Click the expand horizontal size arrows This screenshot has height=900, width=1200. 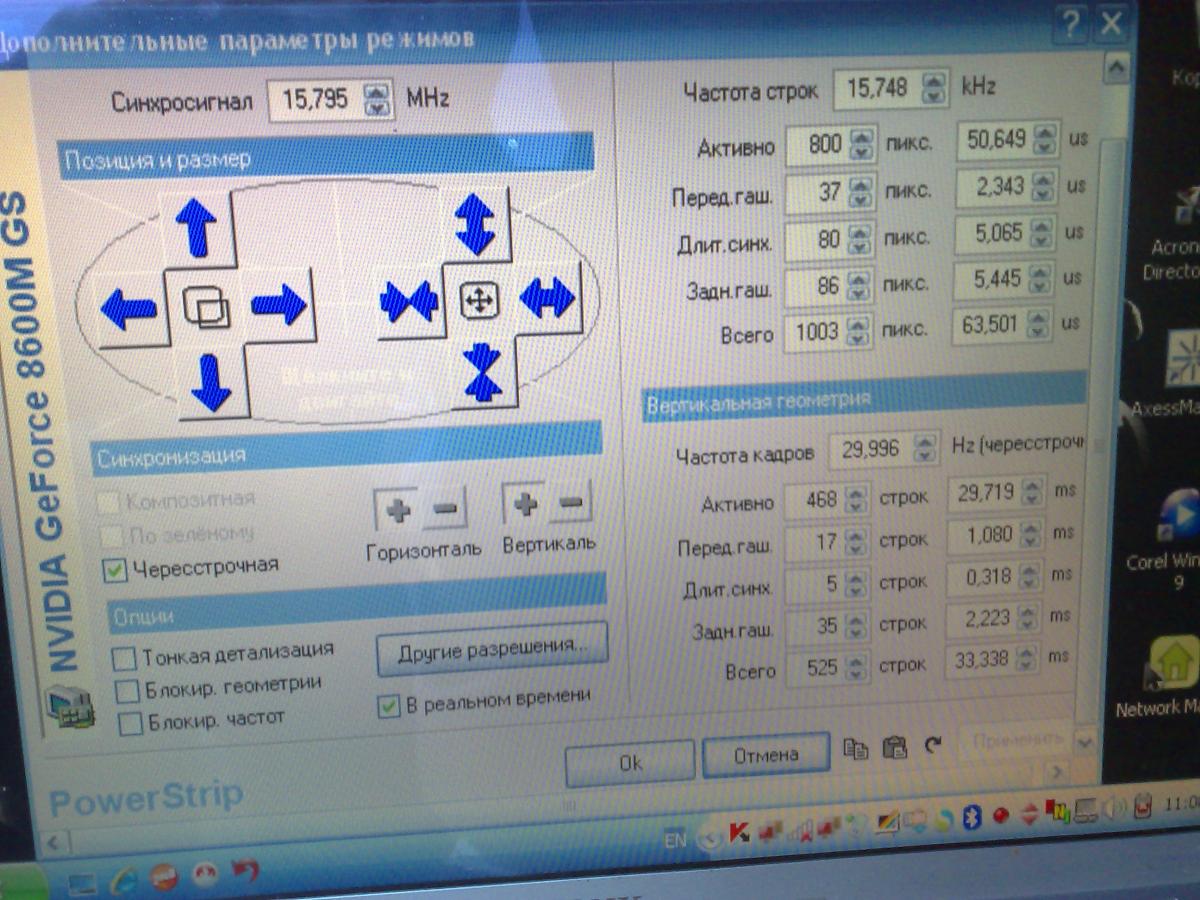[x=547, y=297]
